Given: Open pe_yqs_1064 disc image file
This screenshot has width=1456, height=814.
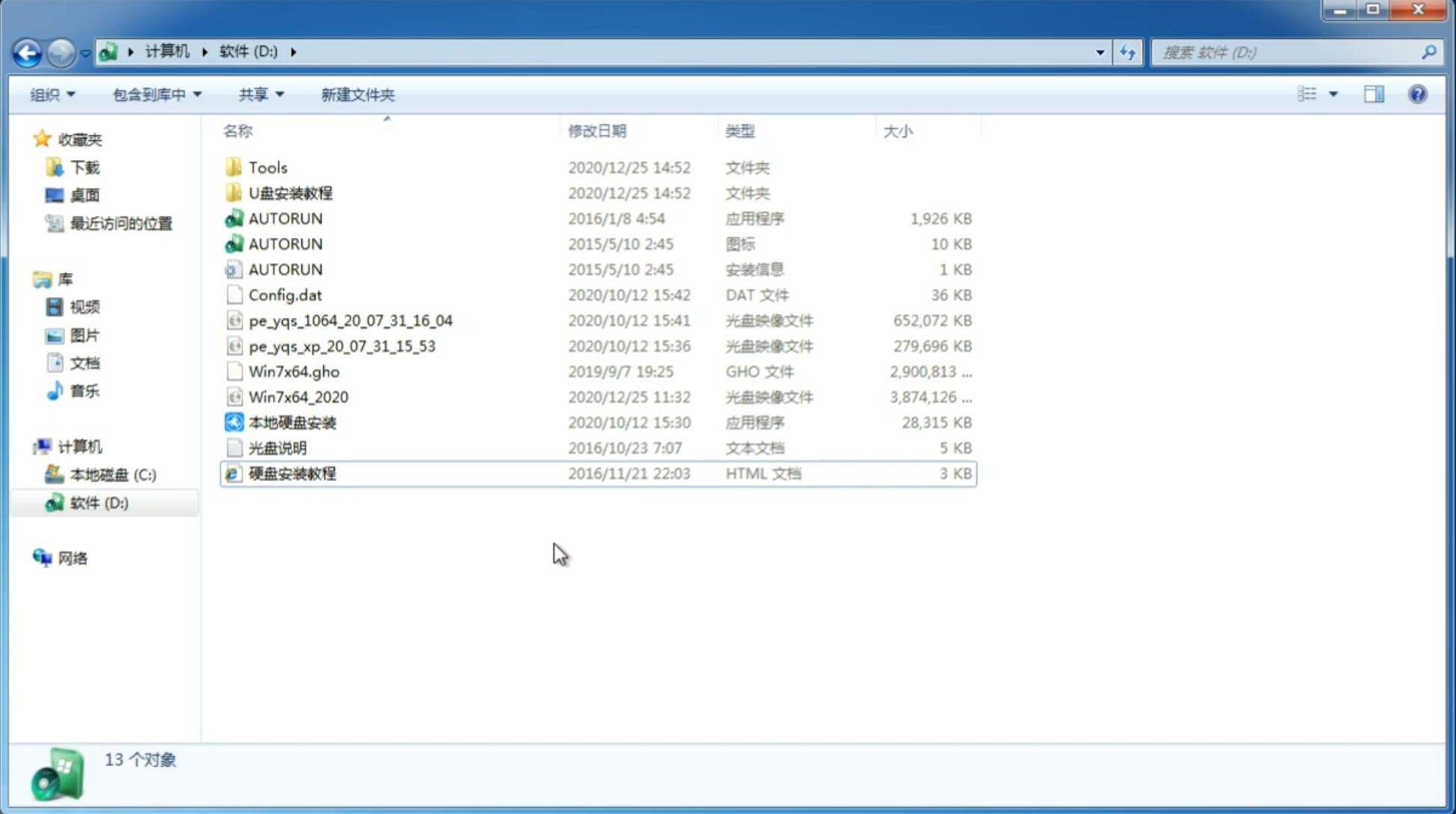Looking at the screenshot, I should click(x=350, y=320).
